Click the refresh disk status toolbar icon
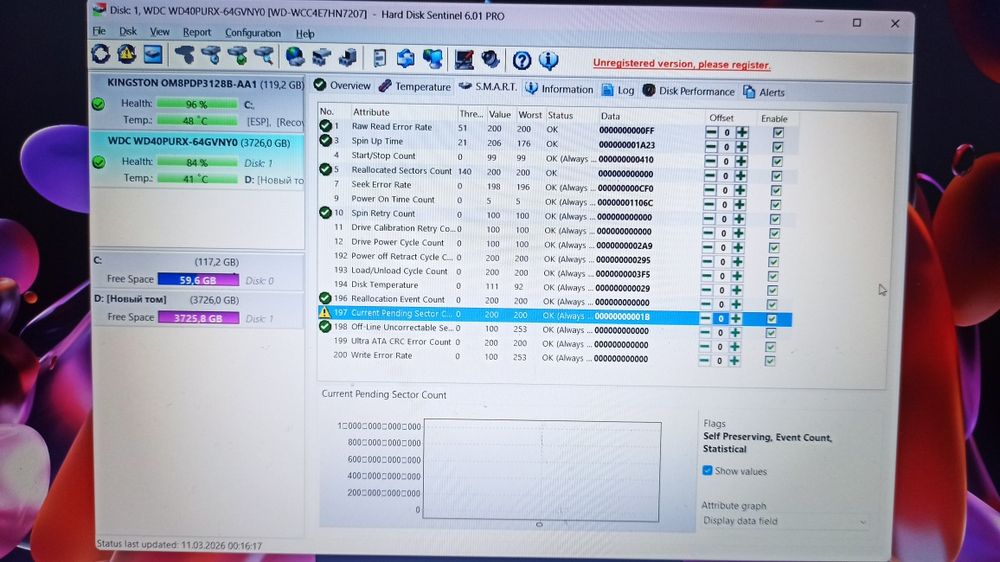This screenshot has width=1000, height=562. tap(101, 54)
